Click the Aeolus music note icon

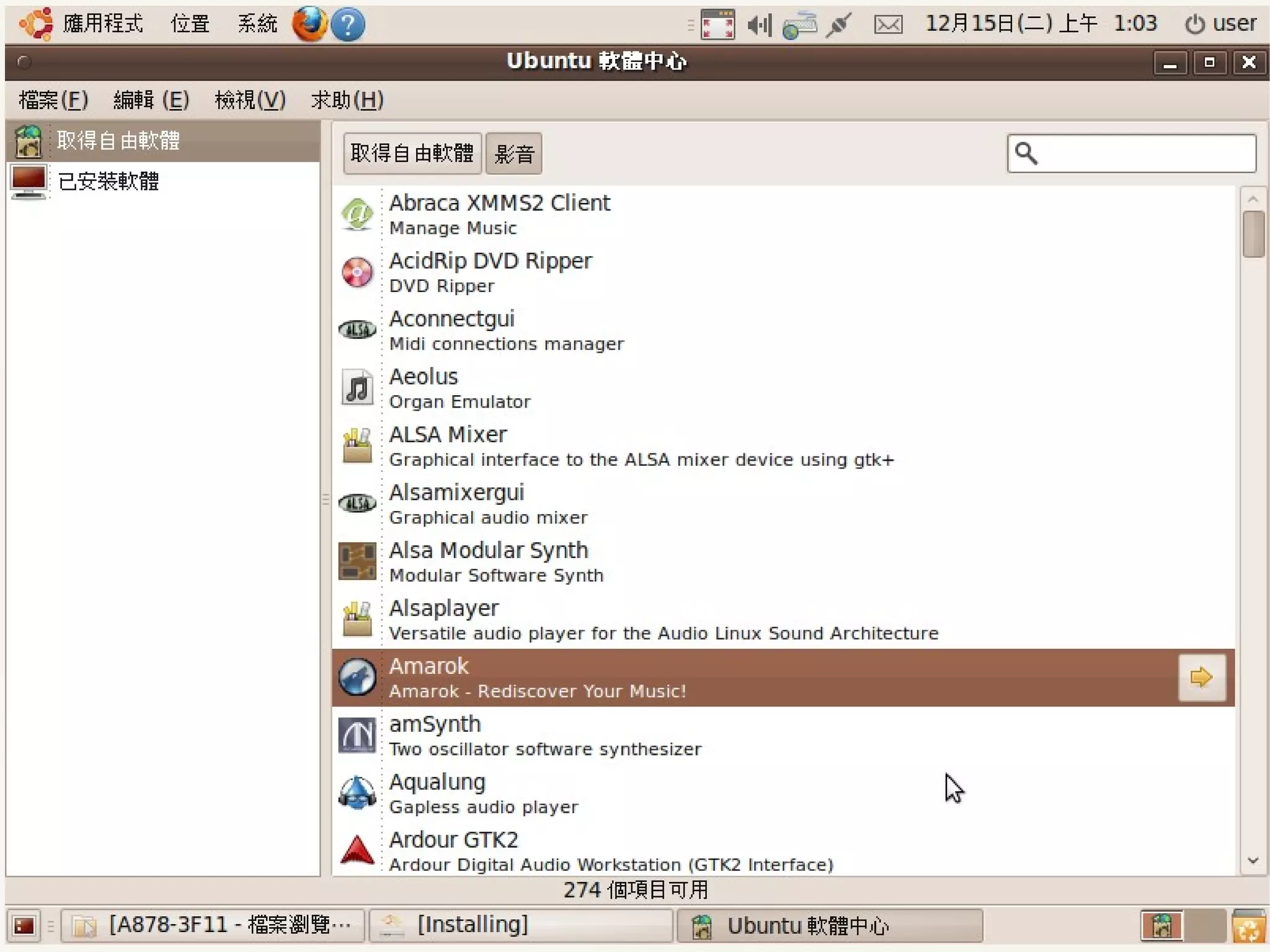tap(357, 388)
